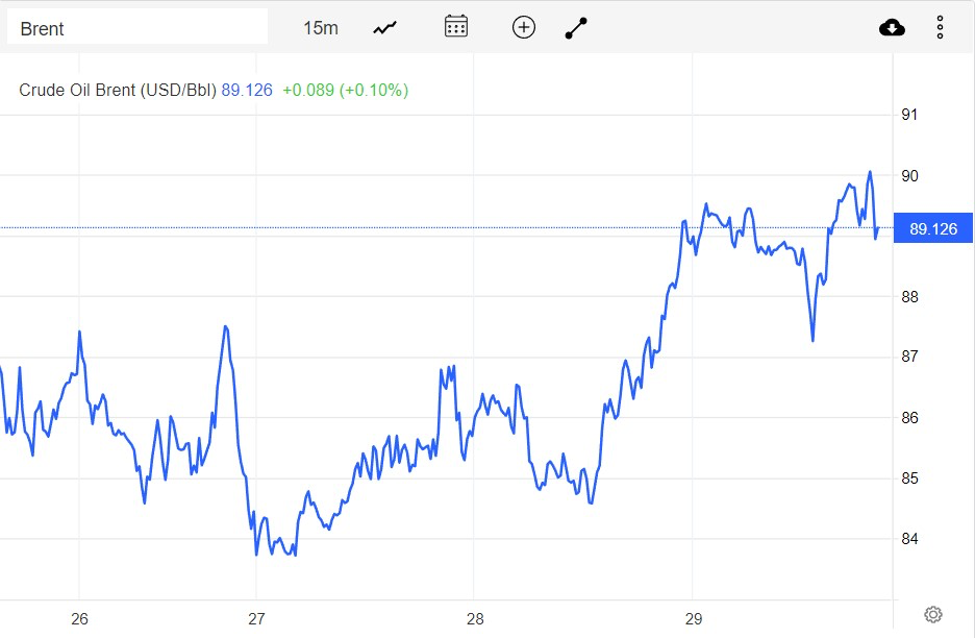This screenshot has height=639, width=977.
Task: Open the three-dot more options menu
Action: point(940,28)
